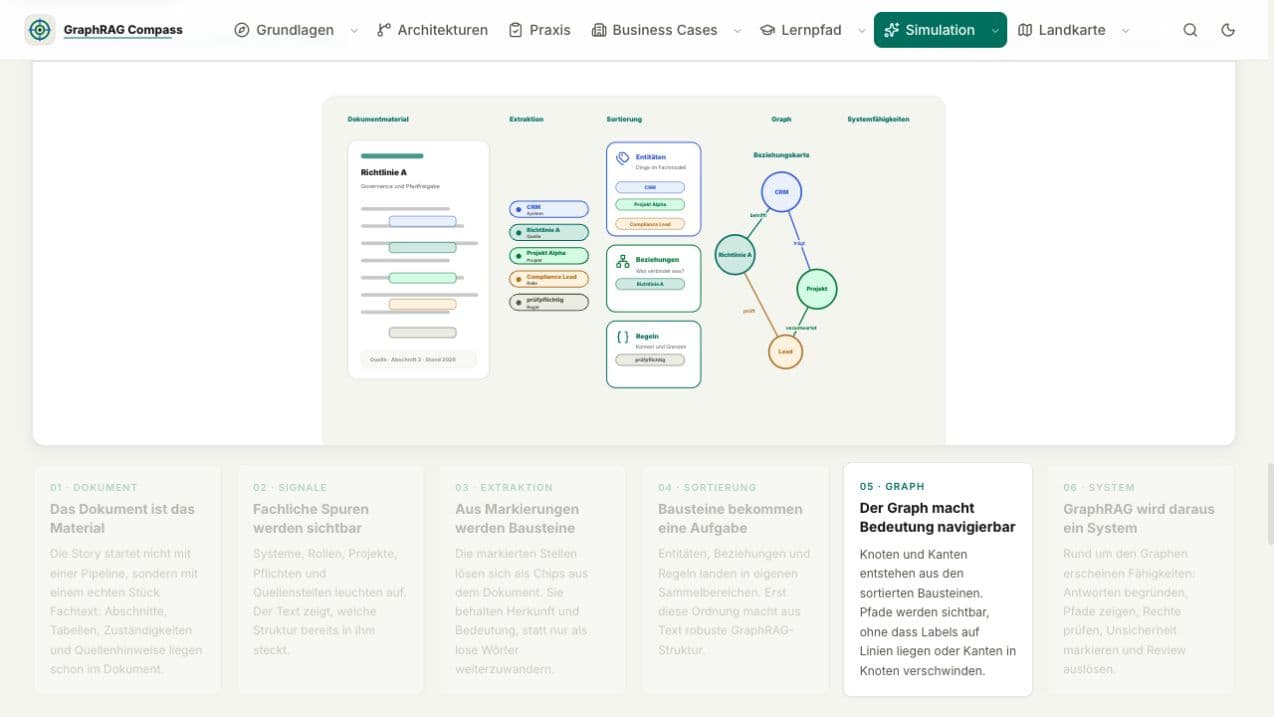Select step 03 Extraktion card
This screenshot has width=1274, height=717.
coord(532,579)
